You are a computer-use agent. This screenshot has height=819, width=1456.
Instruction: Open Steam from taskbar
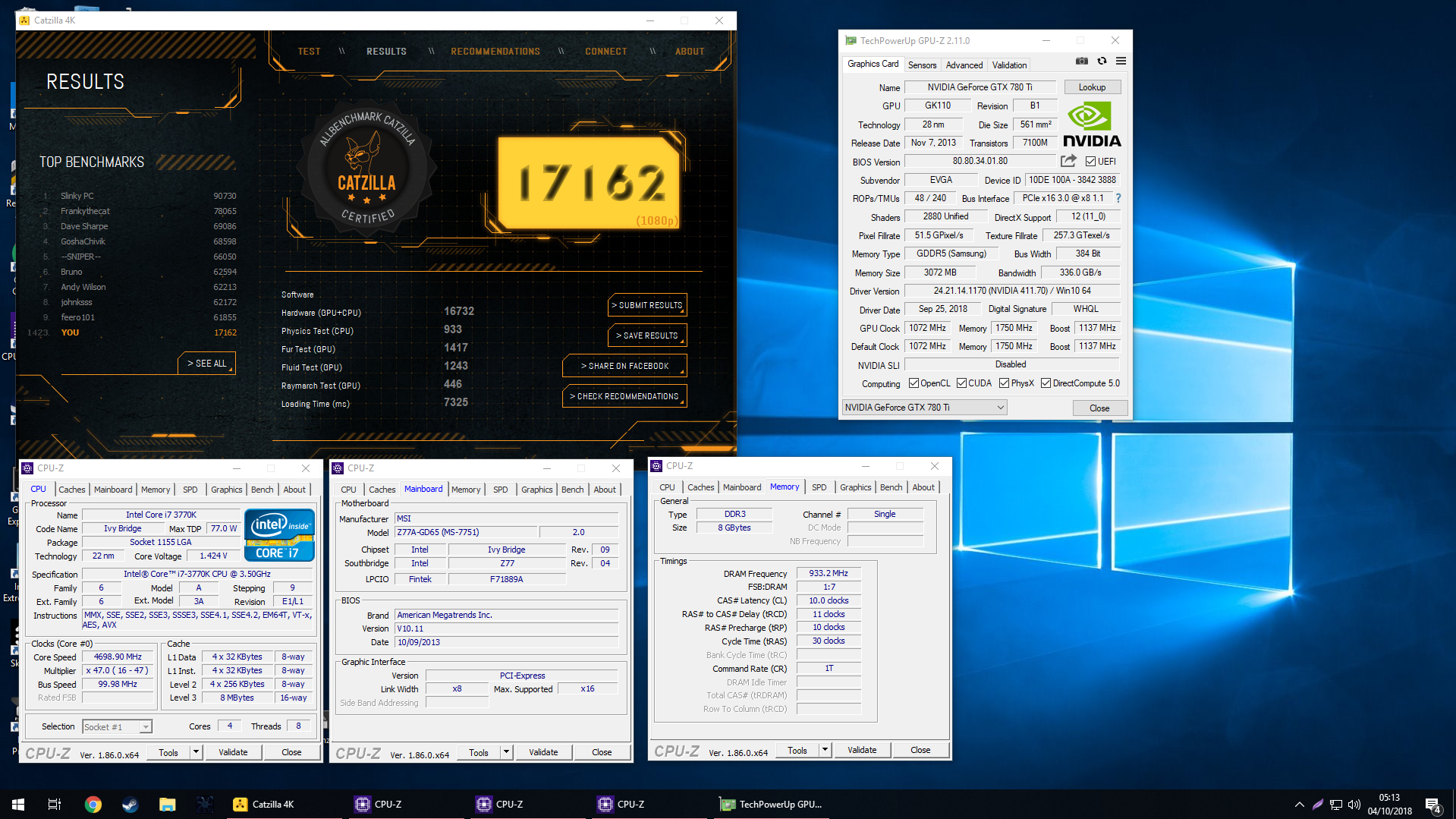(131, 804)
